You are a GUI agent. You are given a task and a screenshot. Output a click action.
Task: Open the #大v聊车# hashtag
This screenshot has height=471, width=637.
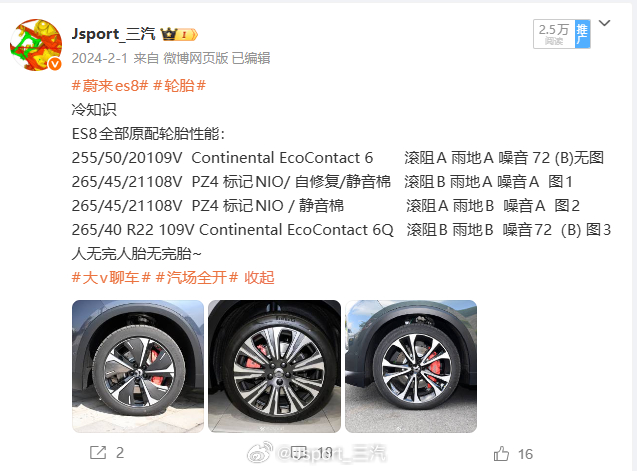[111, 278]
